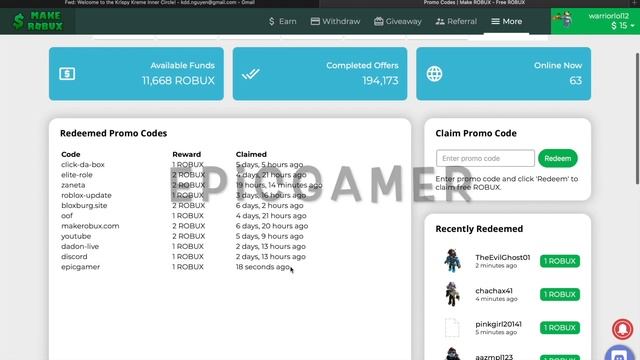640x360 pixels.
Task: Click the 11,668 ROBUX funds value
Action: click(x=178, y=80)
